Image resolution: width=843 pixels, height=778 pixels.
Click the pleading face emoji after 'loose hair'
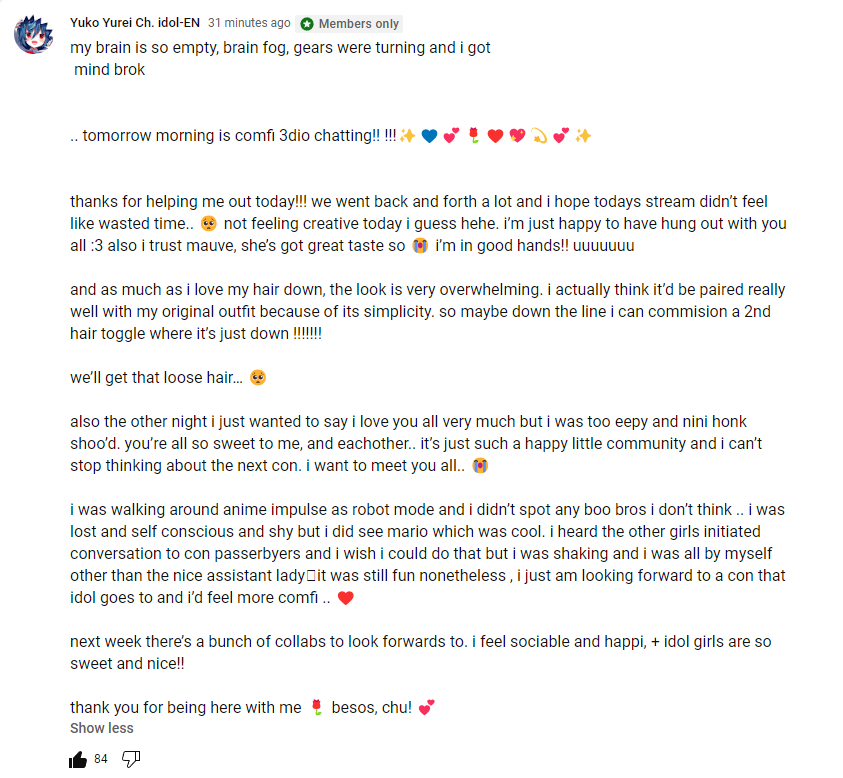click(258, 377)
